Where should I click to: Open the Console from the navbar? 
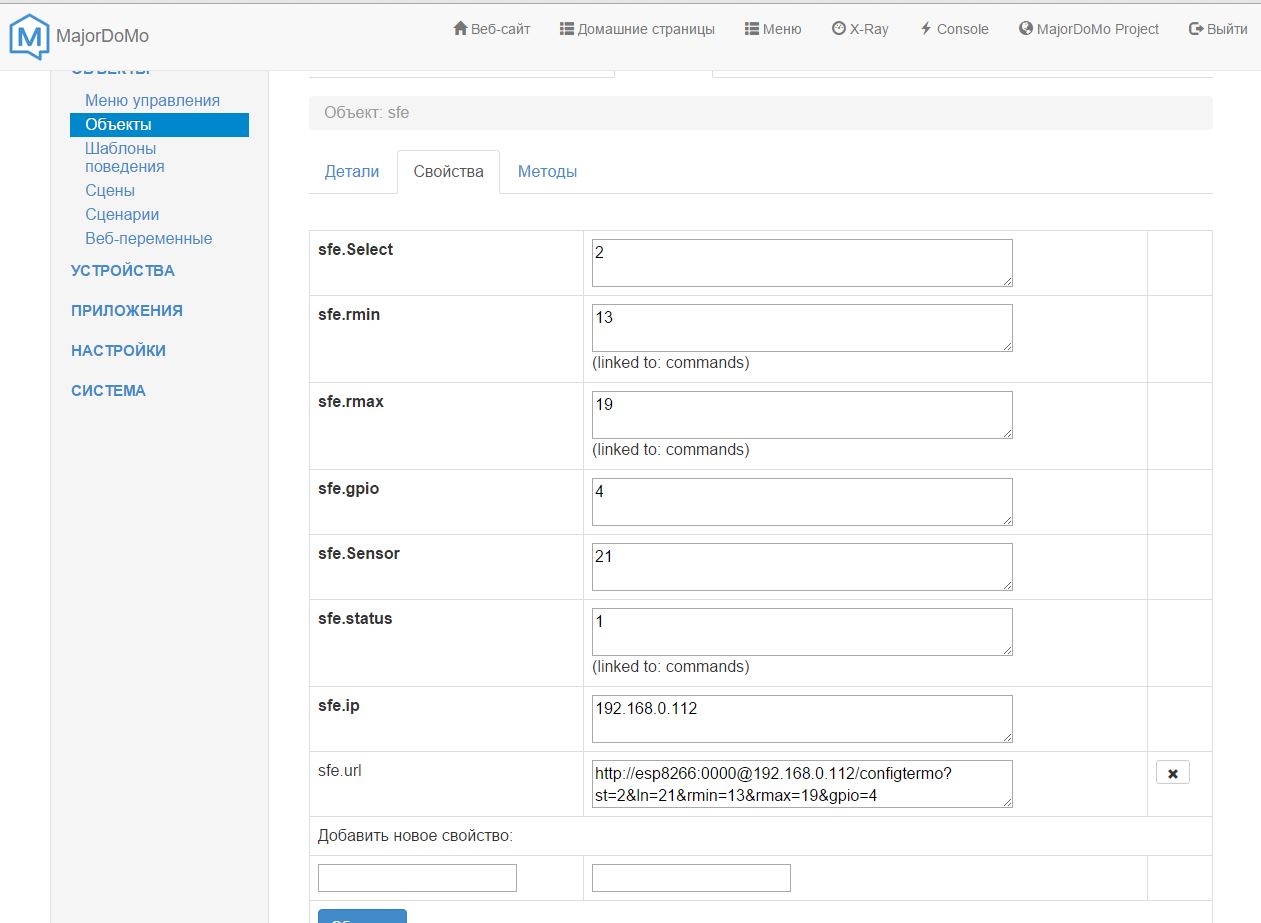pos(954,29)
